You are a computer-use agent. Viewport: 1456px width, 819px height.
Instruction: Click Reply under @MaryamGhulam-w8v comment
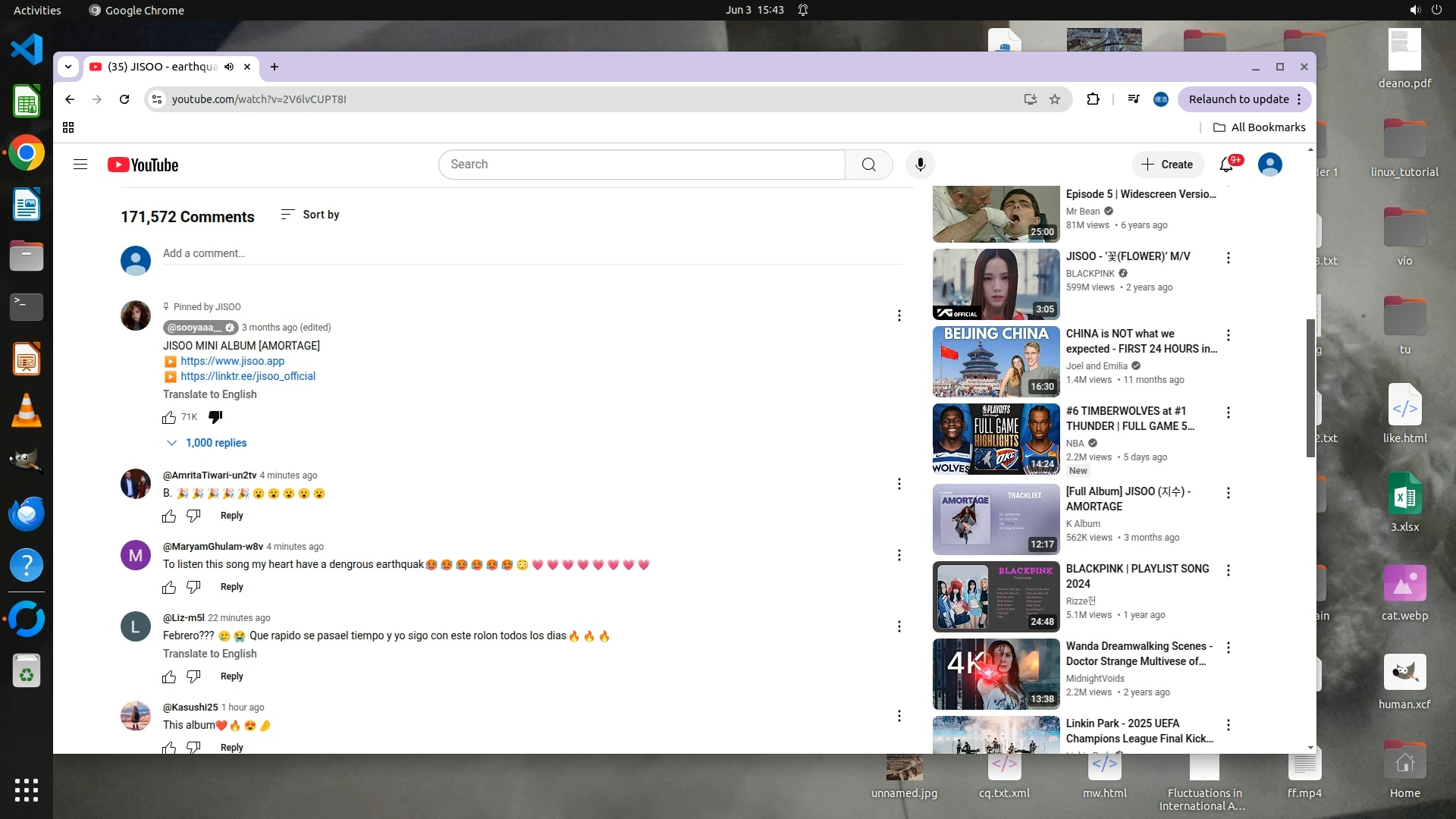[231, 587]
